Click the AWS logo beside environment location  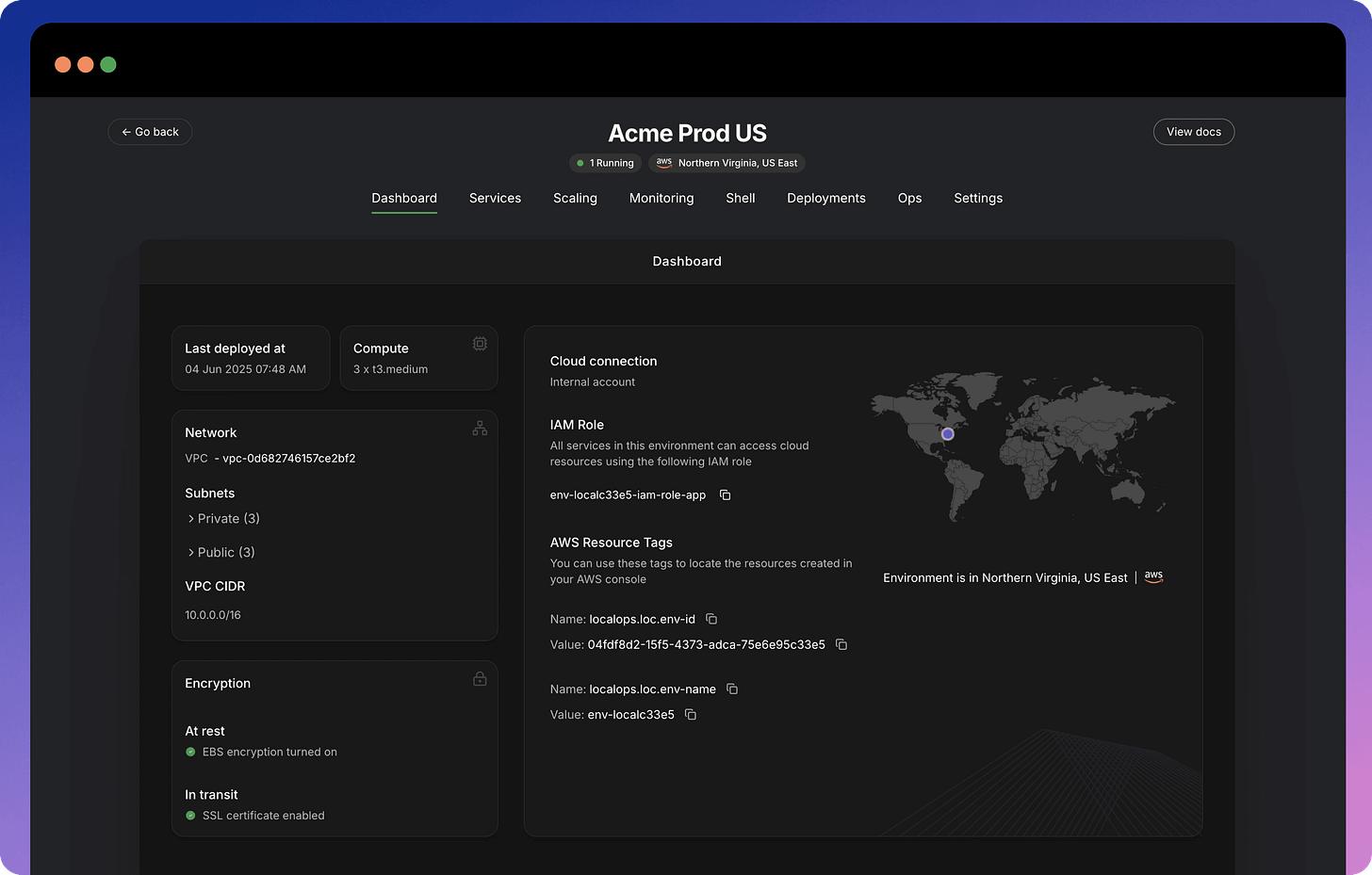click(x=1153, y=576)
